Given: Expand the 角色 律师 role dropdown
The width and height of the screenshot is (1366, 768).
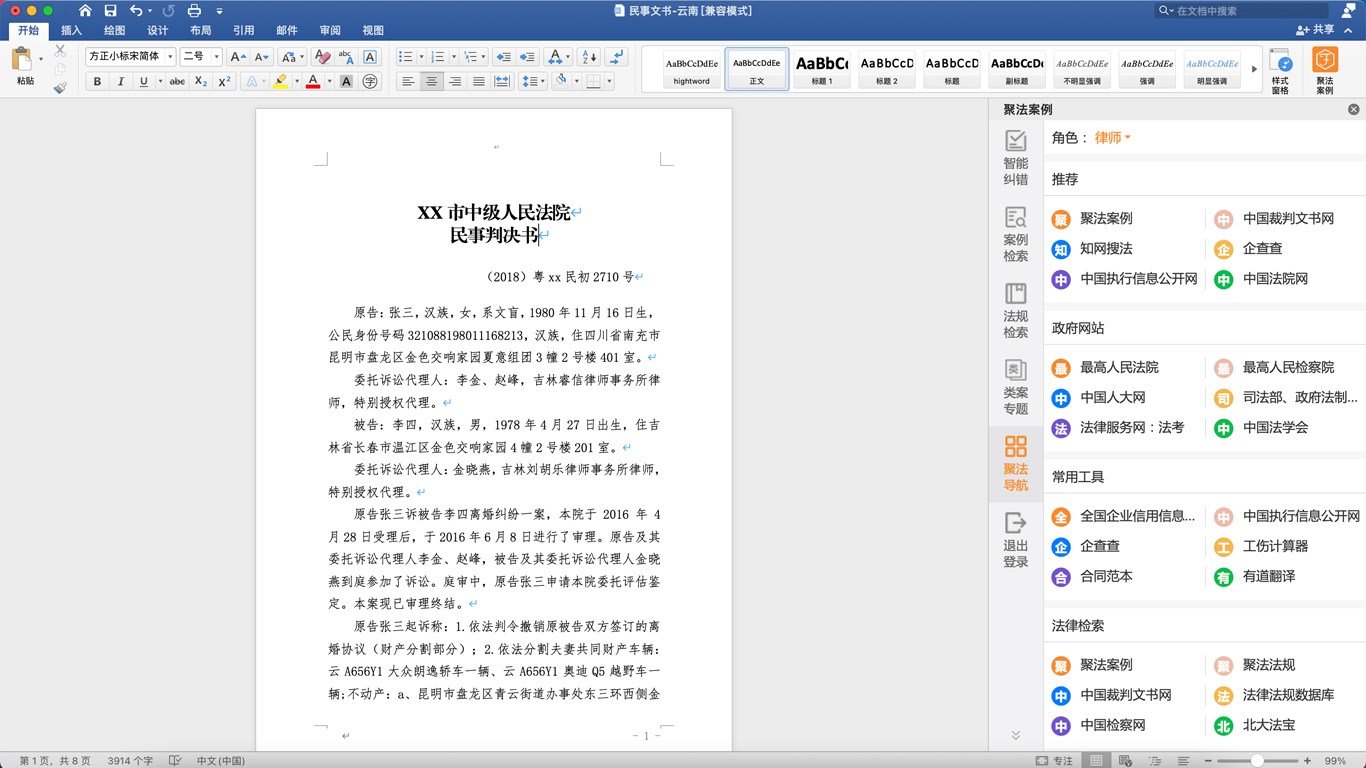Looking at the screenshot, I should tap(1113, 138).
